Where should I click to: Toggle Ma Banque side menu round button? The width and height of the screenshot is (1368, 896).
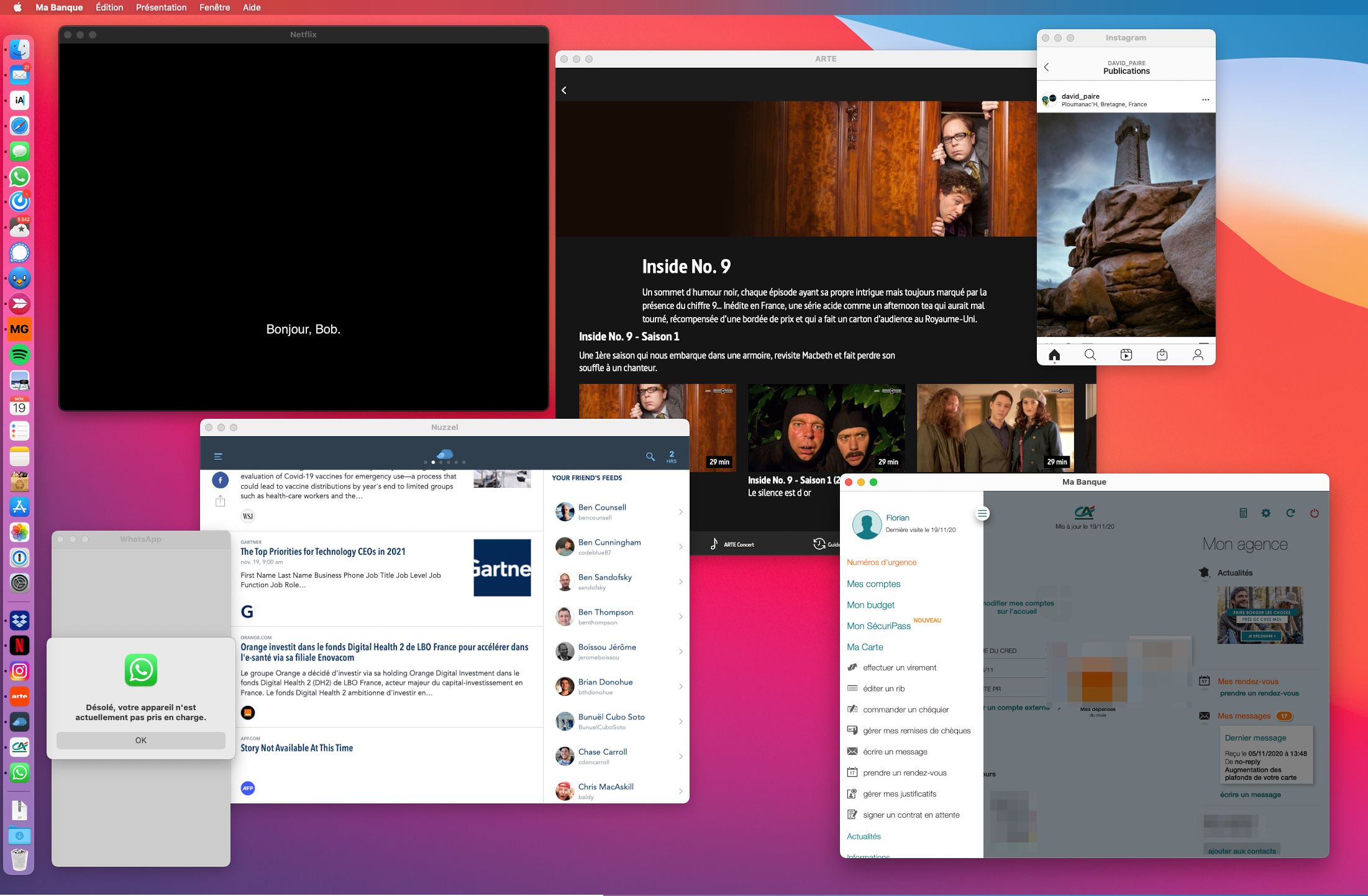point(982,514)
